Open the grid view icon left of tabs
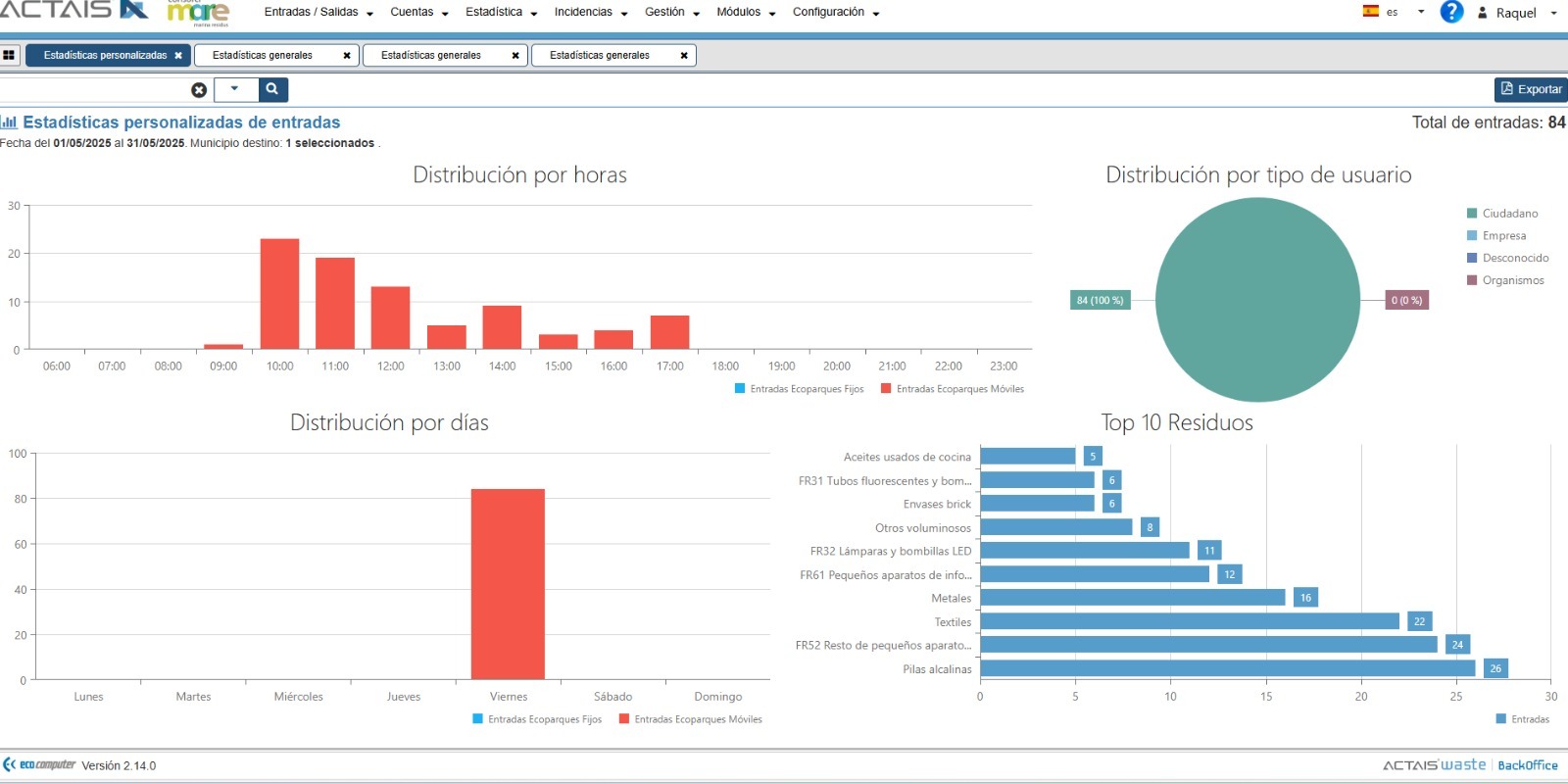Image resolution: width=1568 pixels, height=783 pixels. [9, 56]
